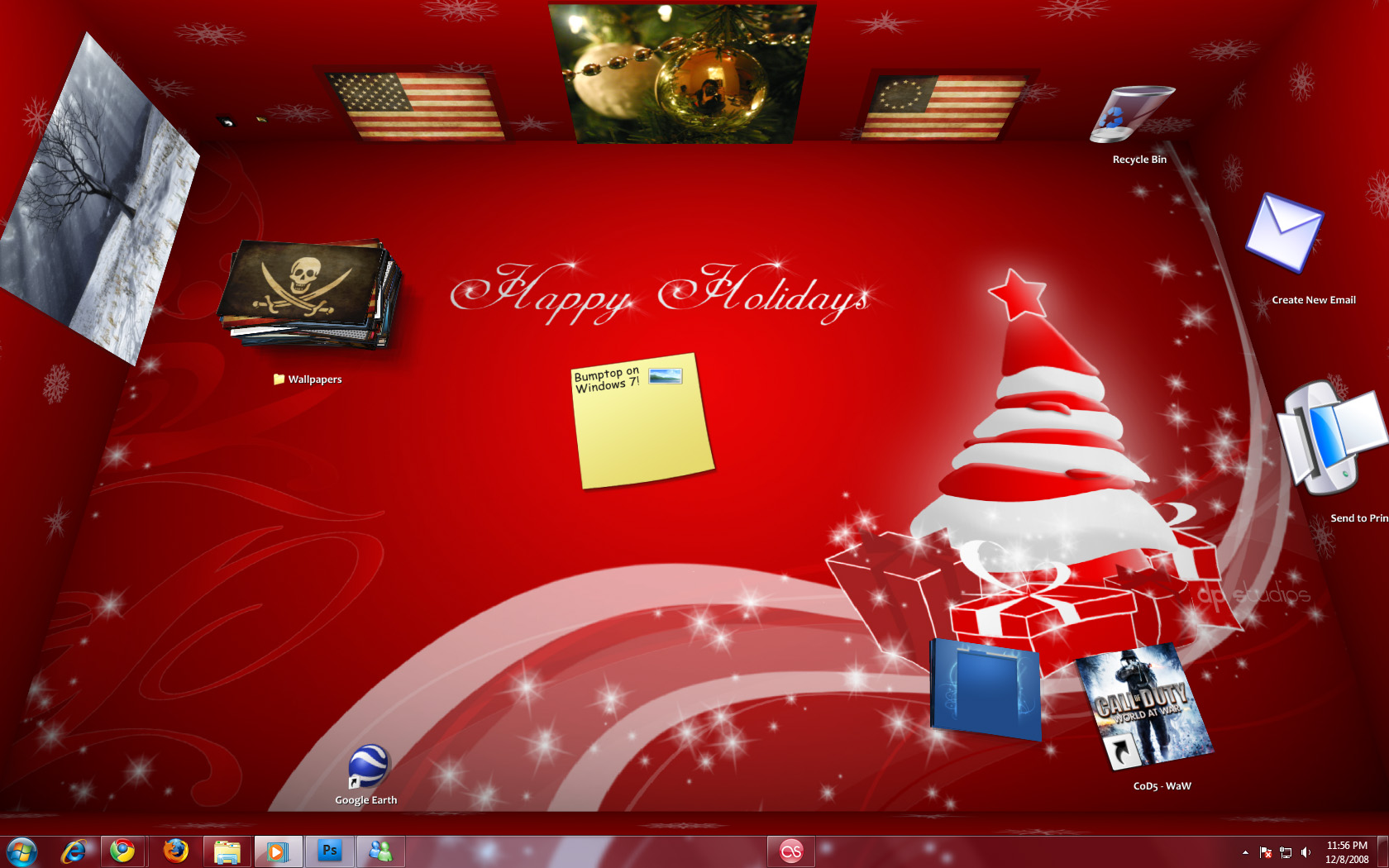The width and height of the screenshot is (1389, 868).
Task: Start Firefox from the taskbar
Action: point(176,851)
